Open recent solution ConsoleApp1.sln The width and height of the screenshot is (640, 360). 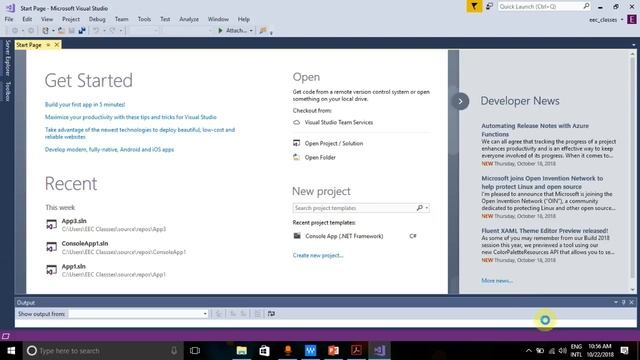click(x=116, y=247)
